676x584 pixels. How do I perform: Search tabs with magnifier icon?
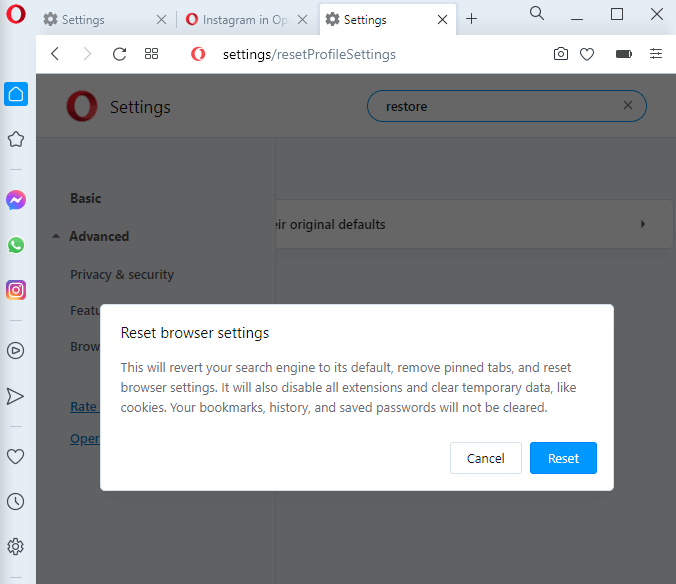(537, 13)
